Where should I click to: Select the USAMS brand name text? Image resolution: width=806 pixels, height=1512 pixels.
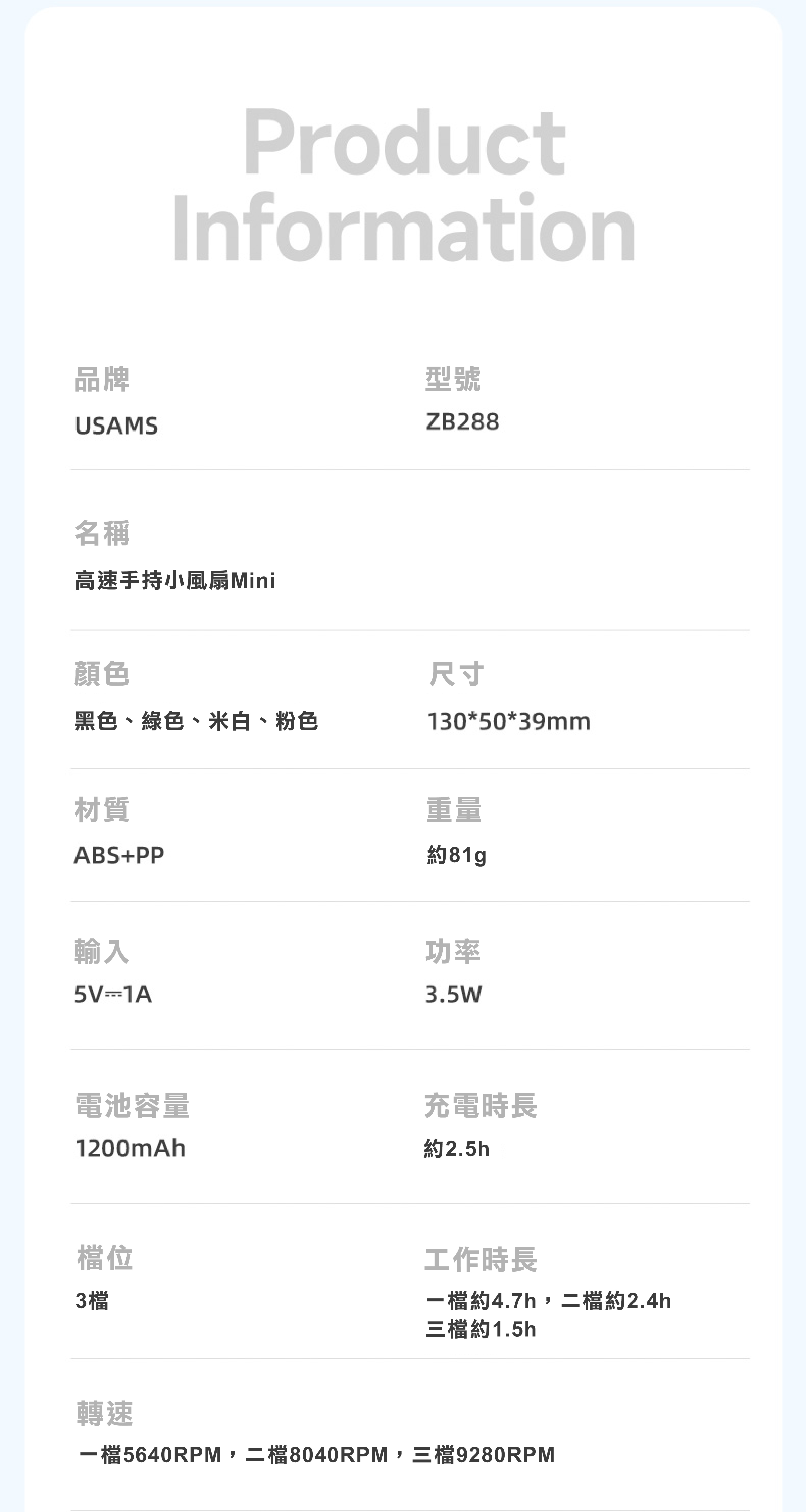pos(116,426)
